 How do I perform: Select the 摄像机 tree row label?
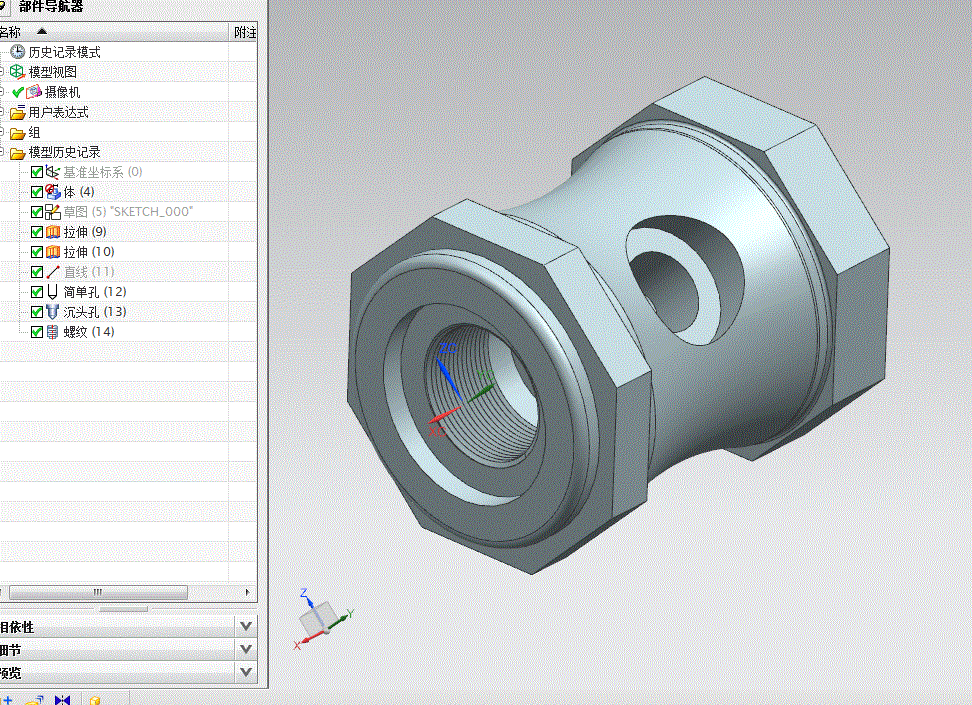coord(62,92)
